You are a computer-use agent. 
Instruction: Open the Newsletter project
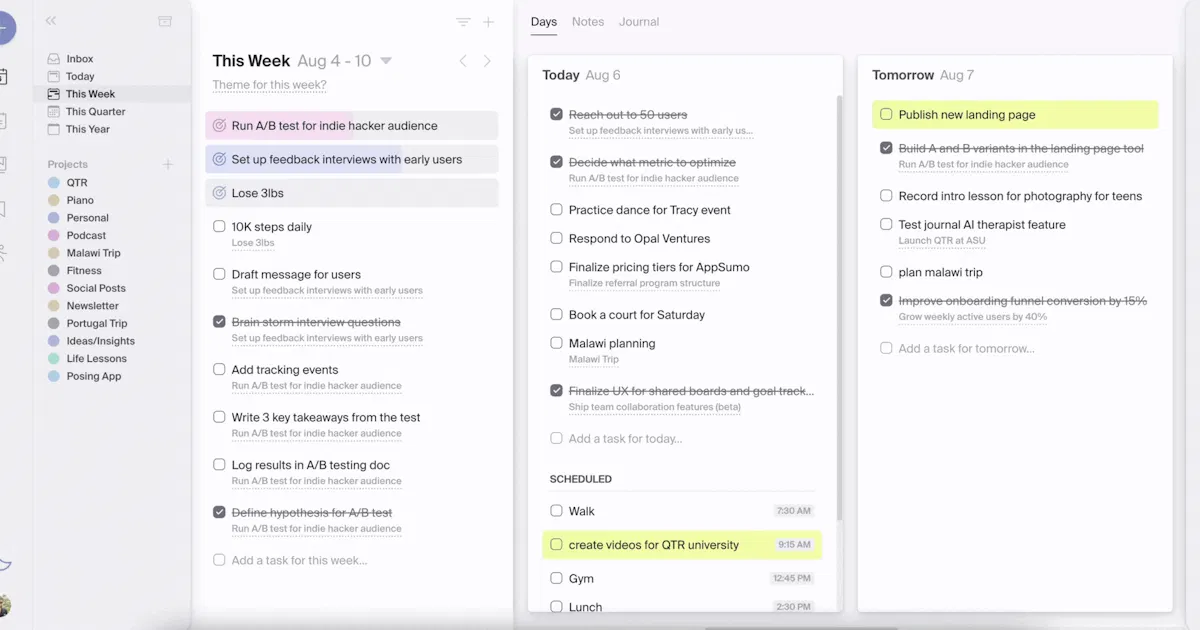tap(92, 306)
